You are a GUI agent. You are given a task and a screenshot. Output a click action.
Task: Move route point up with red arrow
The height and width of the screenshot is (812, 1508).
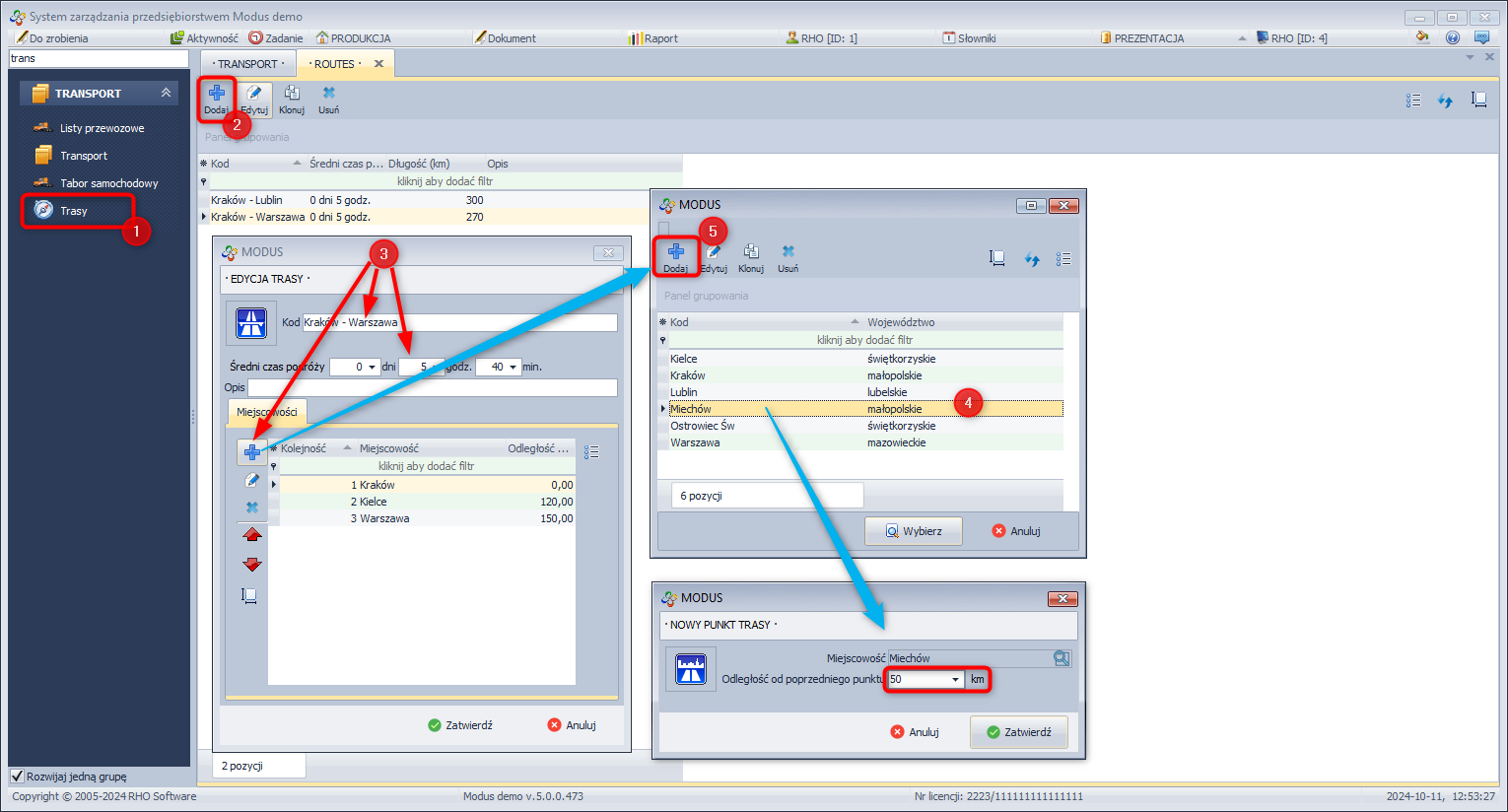coord(252,535)
